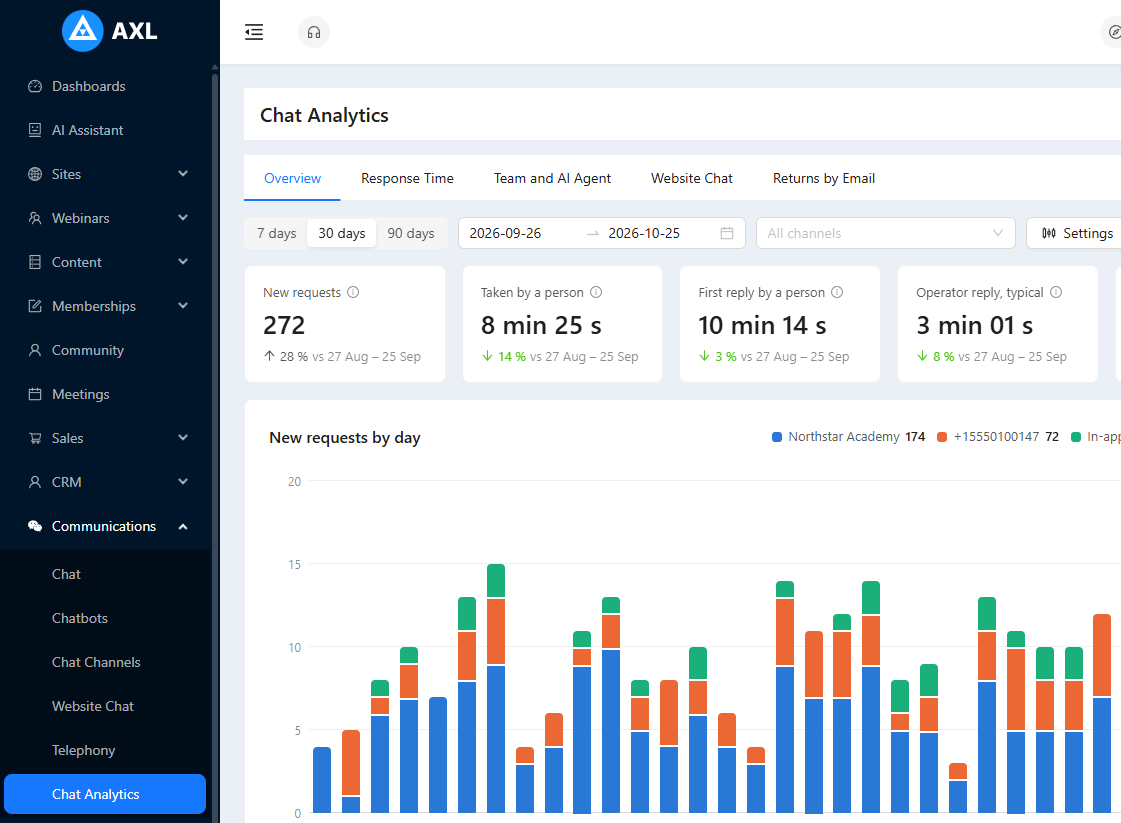1121x823 pixels.
Task: Click the Dashboards gauge icon
Action: click(35, 87)
